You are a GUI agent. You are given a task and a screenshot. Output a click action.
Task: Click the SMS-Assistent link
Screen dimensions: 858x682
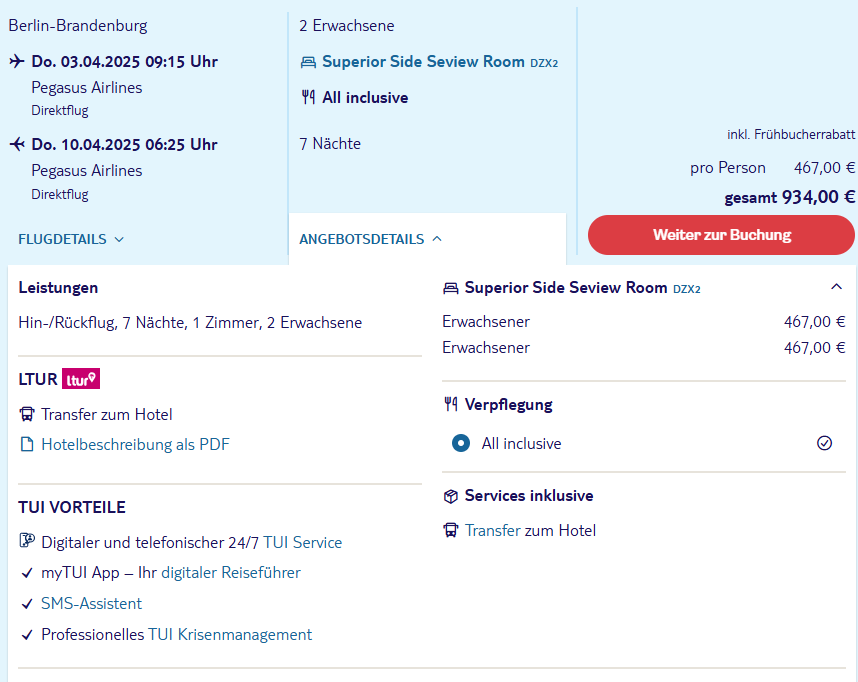point(91,604)
